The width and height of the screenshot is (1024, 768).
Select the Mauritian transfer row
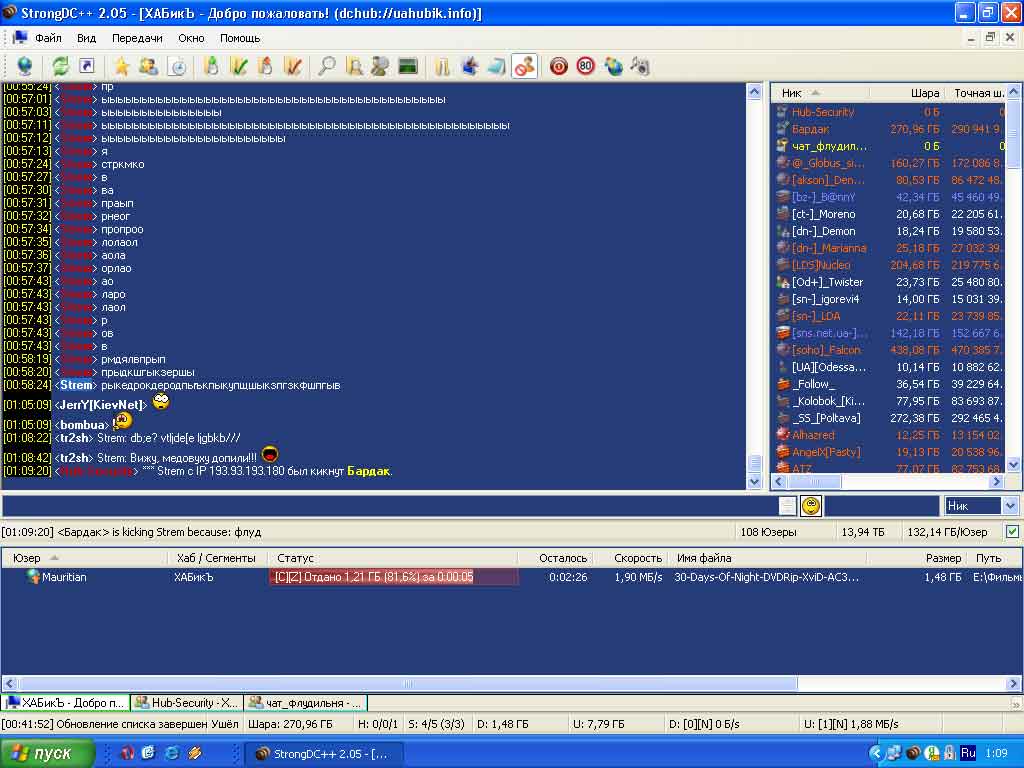tap(511, 577)
